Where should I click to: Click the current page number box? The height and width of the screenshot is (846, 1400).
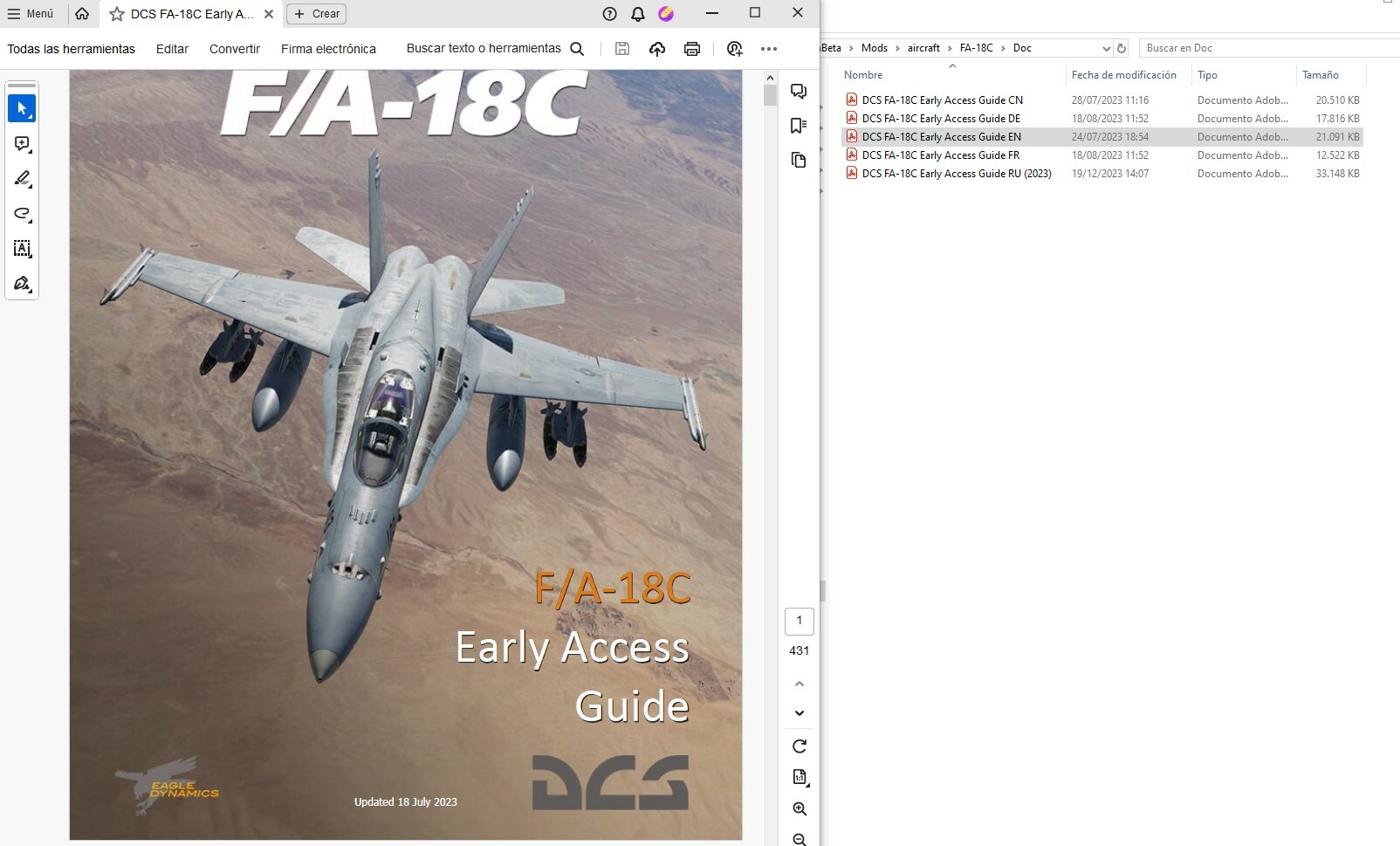tap(800, 621)
